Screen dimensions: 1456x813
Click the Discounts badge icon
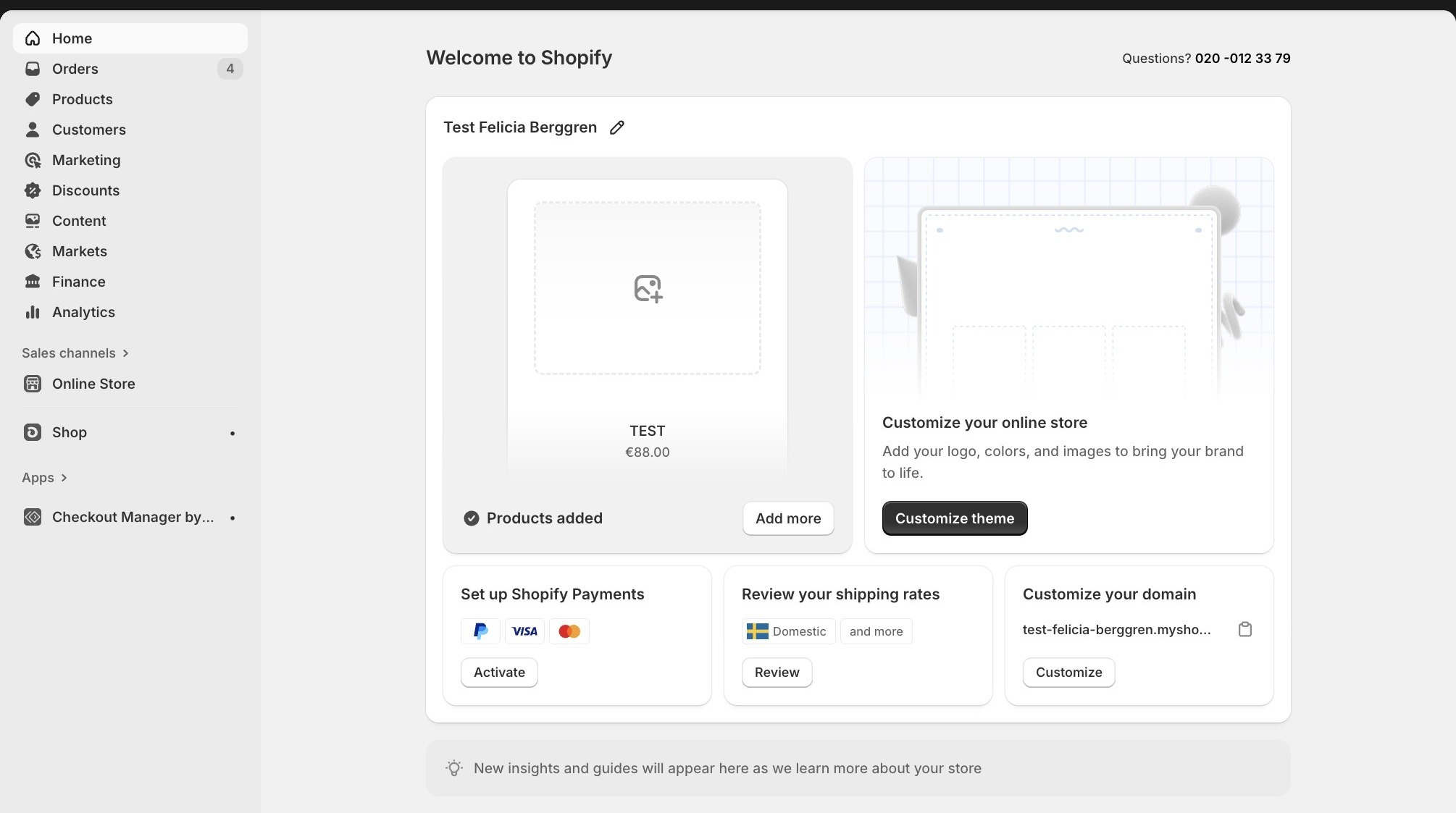click(33, 190)
